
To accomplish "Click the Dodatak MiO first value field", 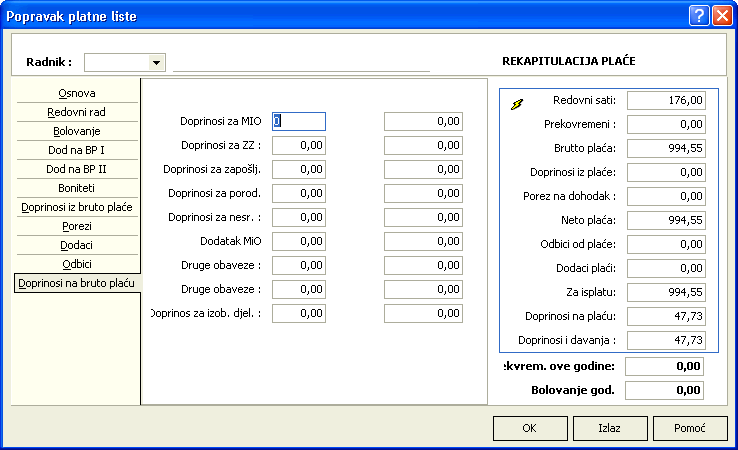I will click(x=299, y=241).
